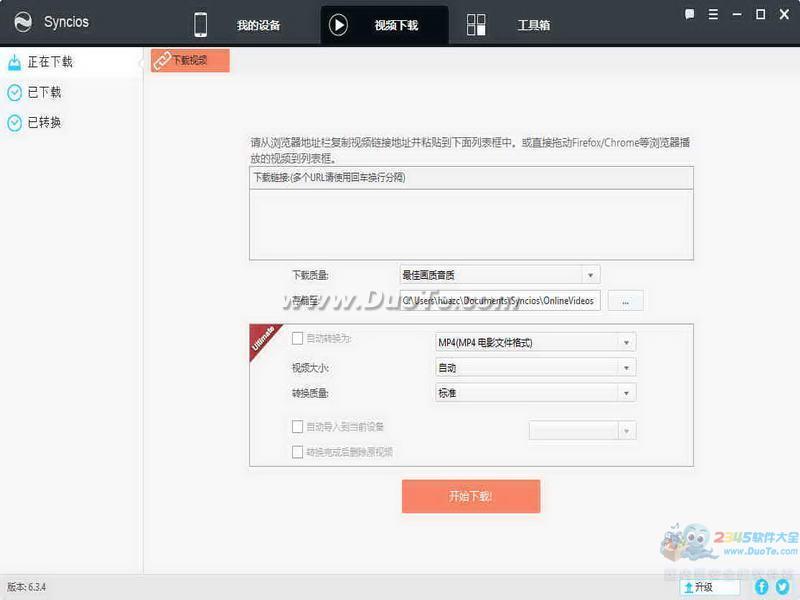Click the 升级 upgrade button
The height and width of the screenshot is (600, 800).
(710, 587)
